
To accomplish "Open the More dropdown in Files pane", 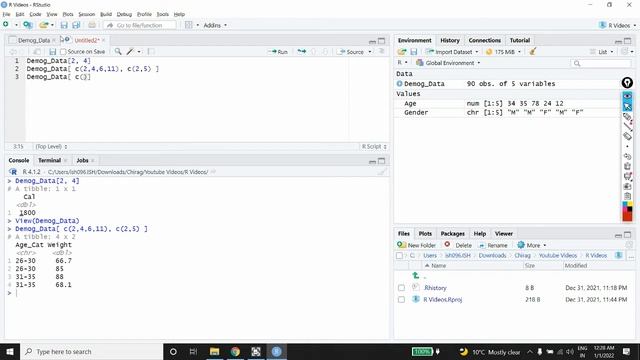I will pos(531,245).
